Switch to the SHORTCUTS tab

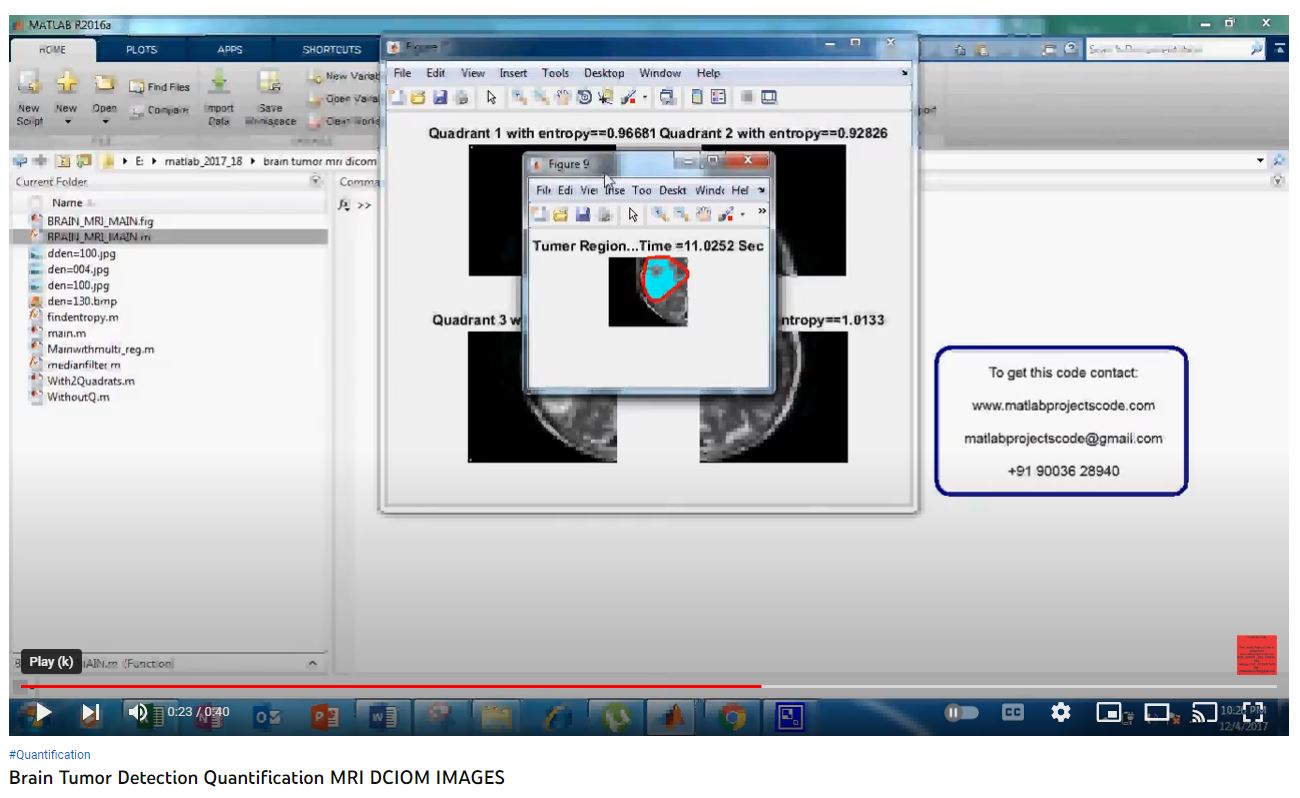[332, 50]
